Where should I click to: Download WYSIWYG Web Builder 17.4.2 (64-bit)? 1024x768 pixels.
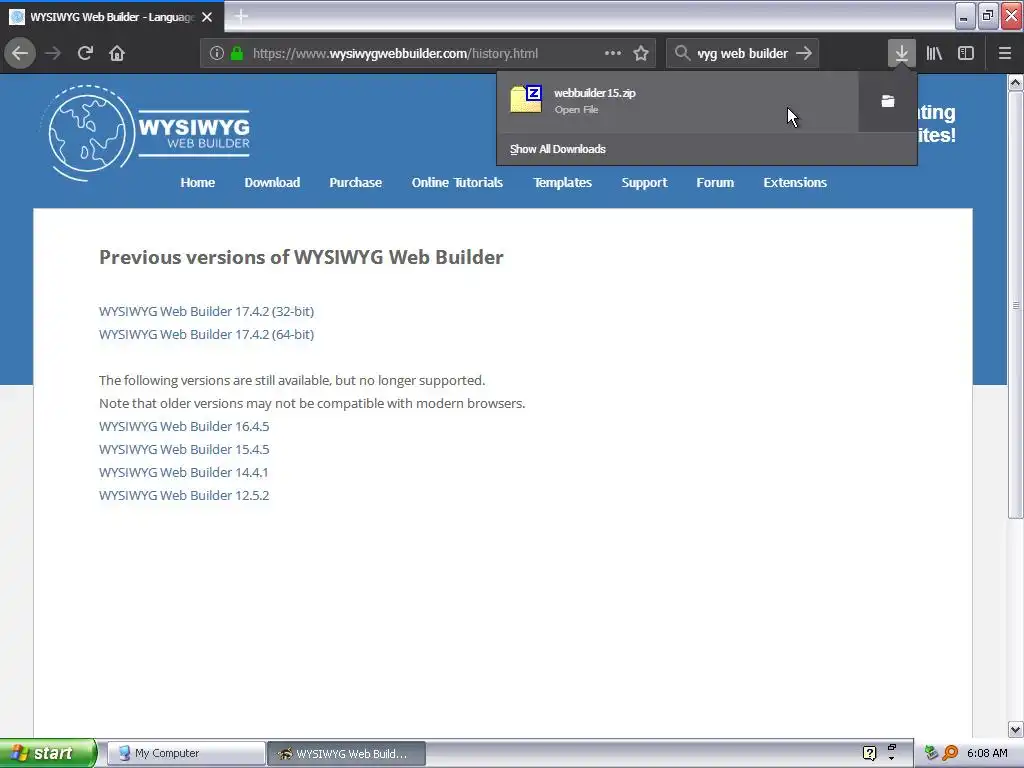pos(206,334)
